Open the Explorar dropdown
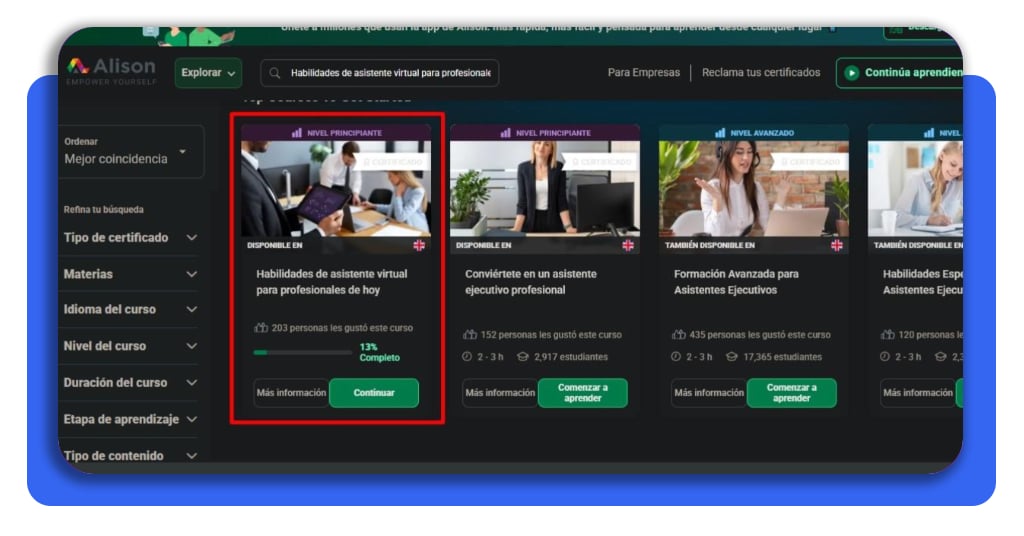1024x536 pixels. (208, 72)
